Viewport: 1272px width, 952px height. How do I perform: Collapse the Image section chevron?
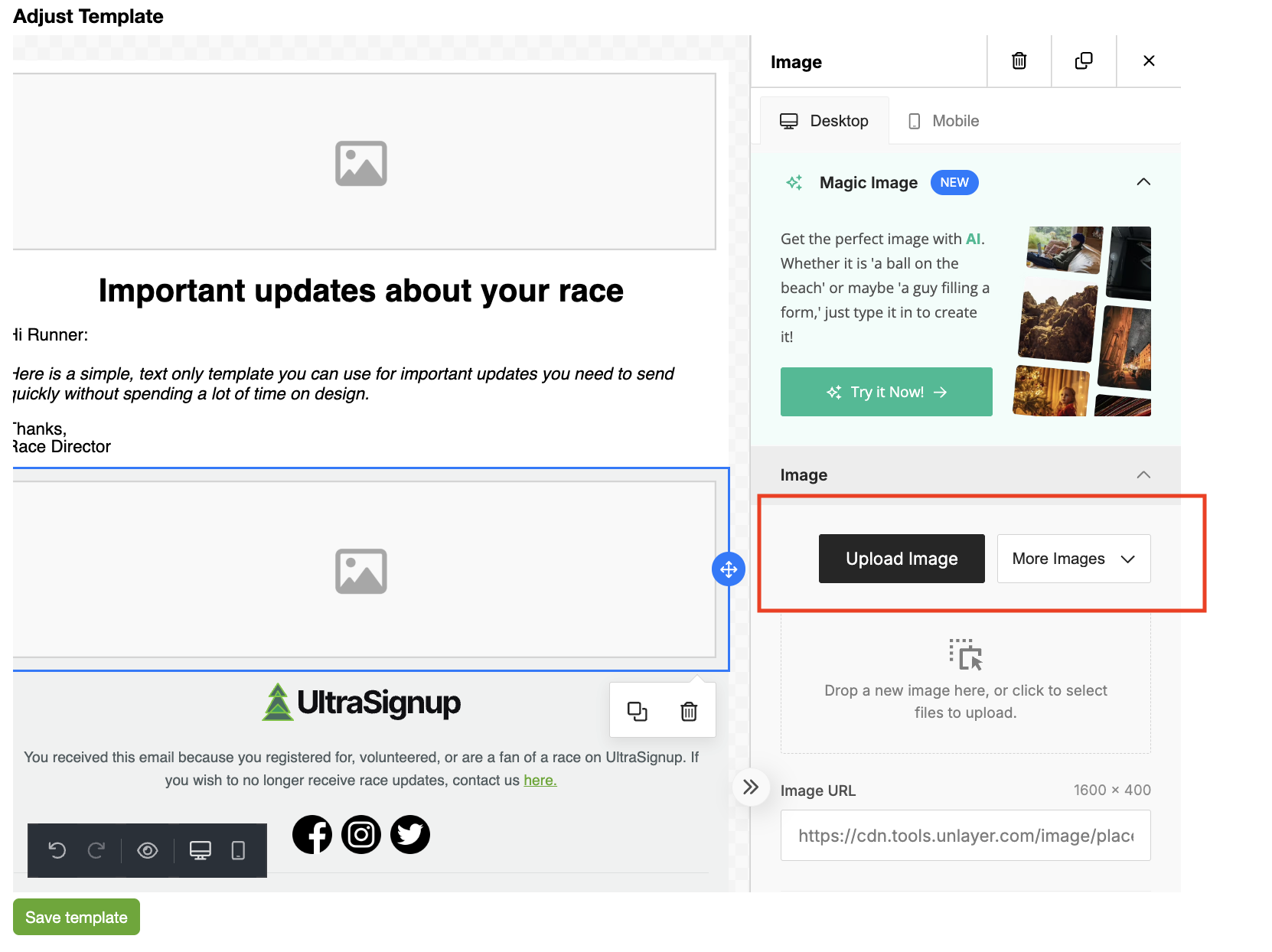[1143, 474]
